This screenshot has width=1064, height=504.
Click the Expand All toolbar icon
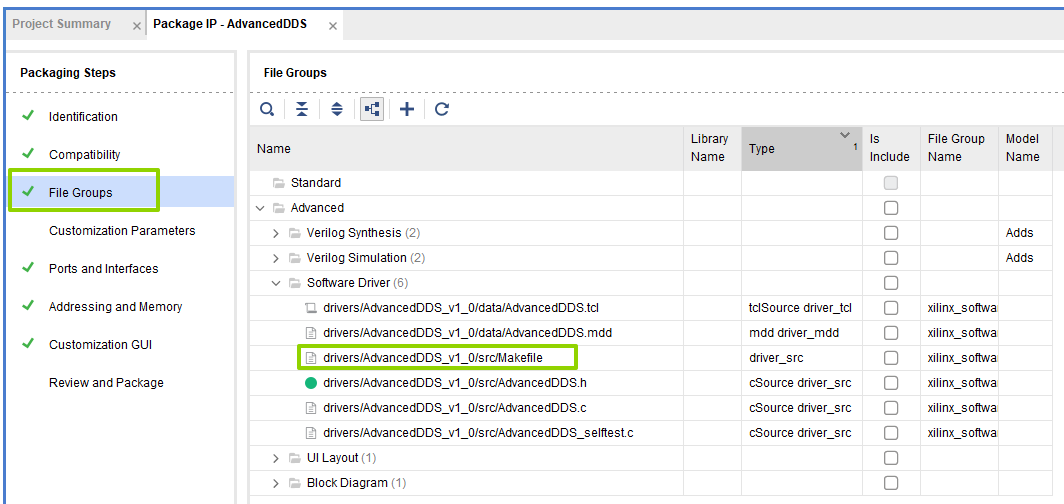pos(337,109)
